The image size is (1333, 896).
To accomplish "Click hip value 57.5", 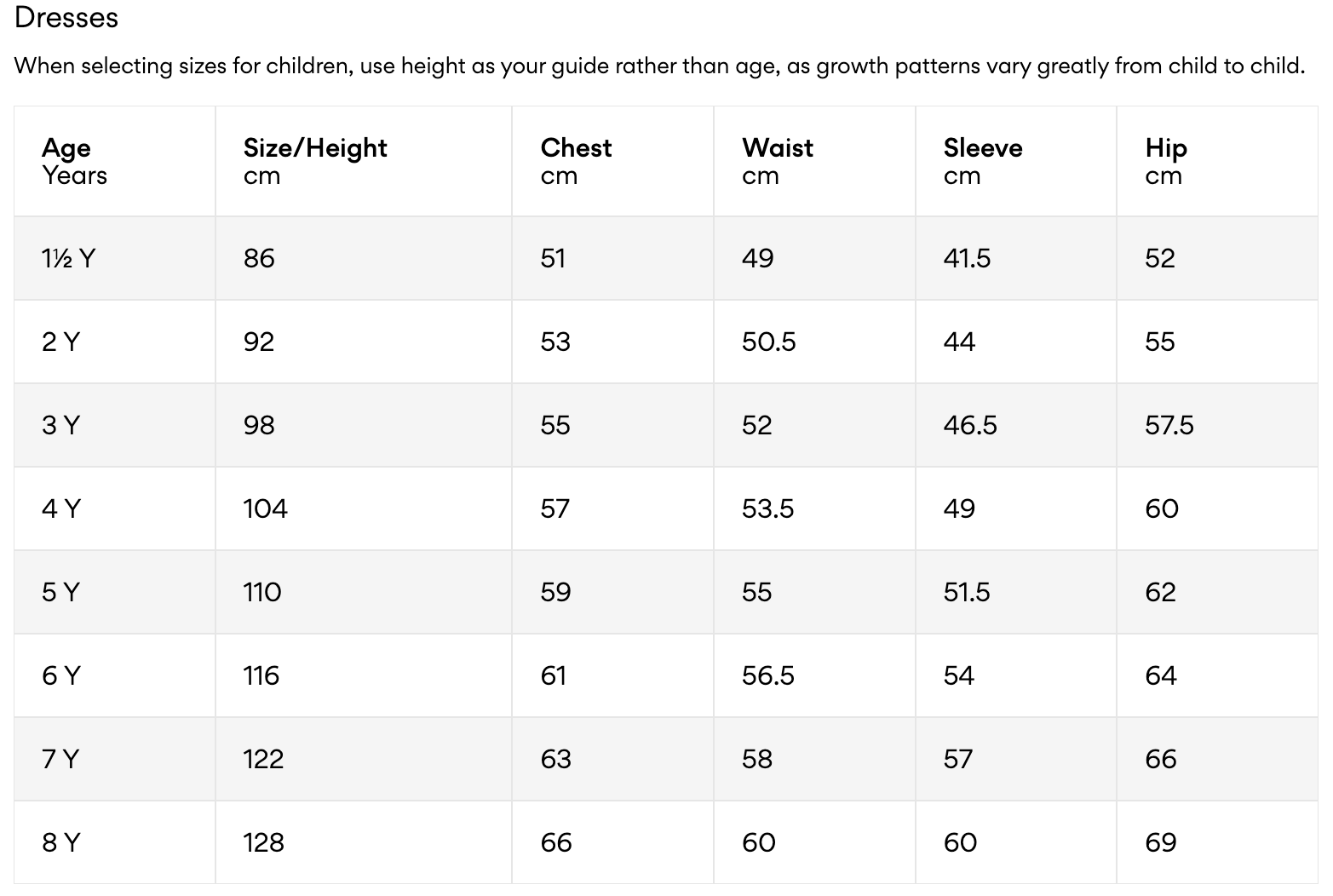I will [x=1169, y=425].
